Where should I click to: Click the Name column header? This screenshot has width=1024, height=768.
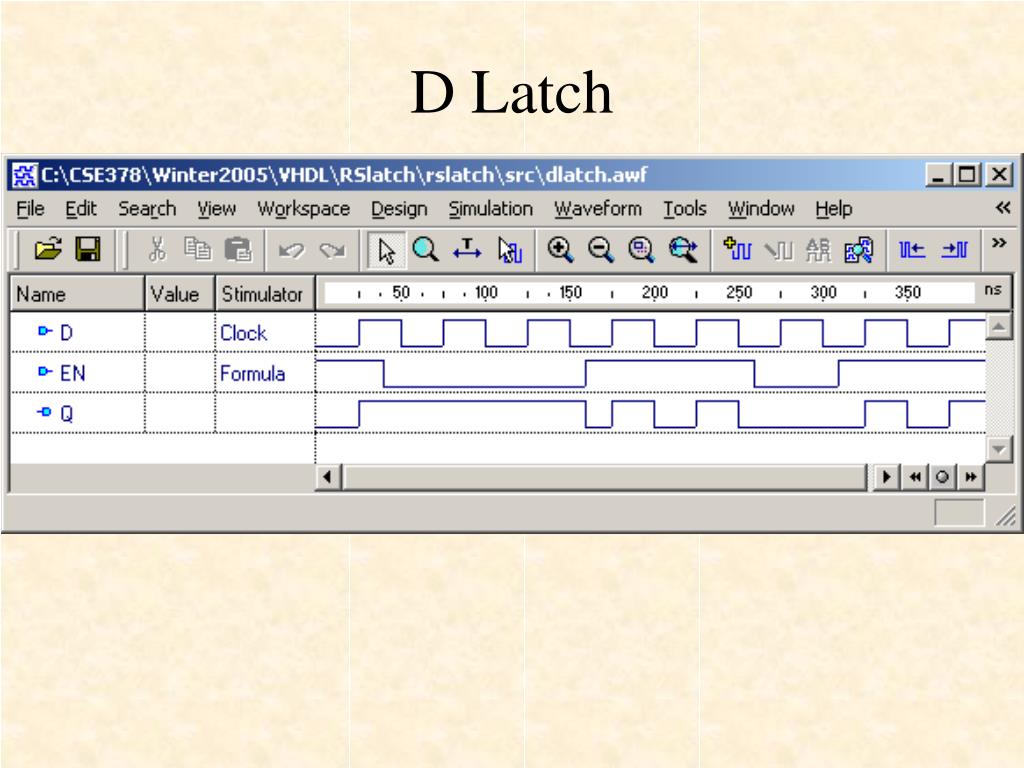[x=77, y=293]
